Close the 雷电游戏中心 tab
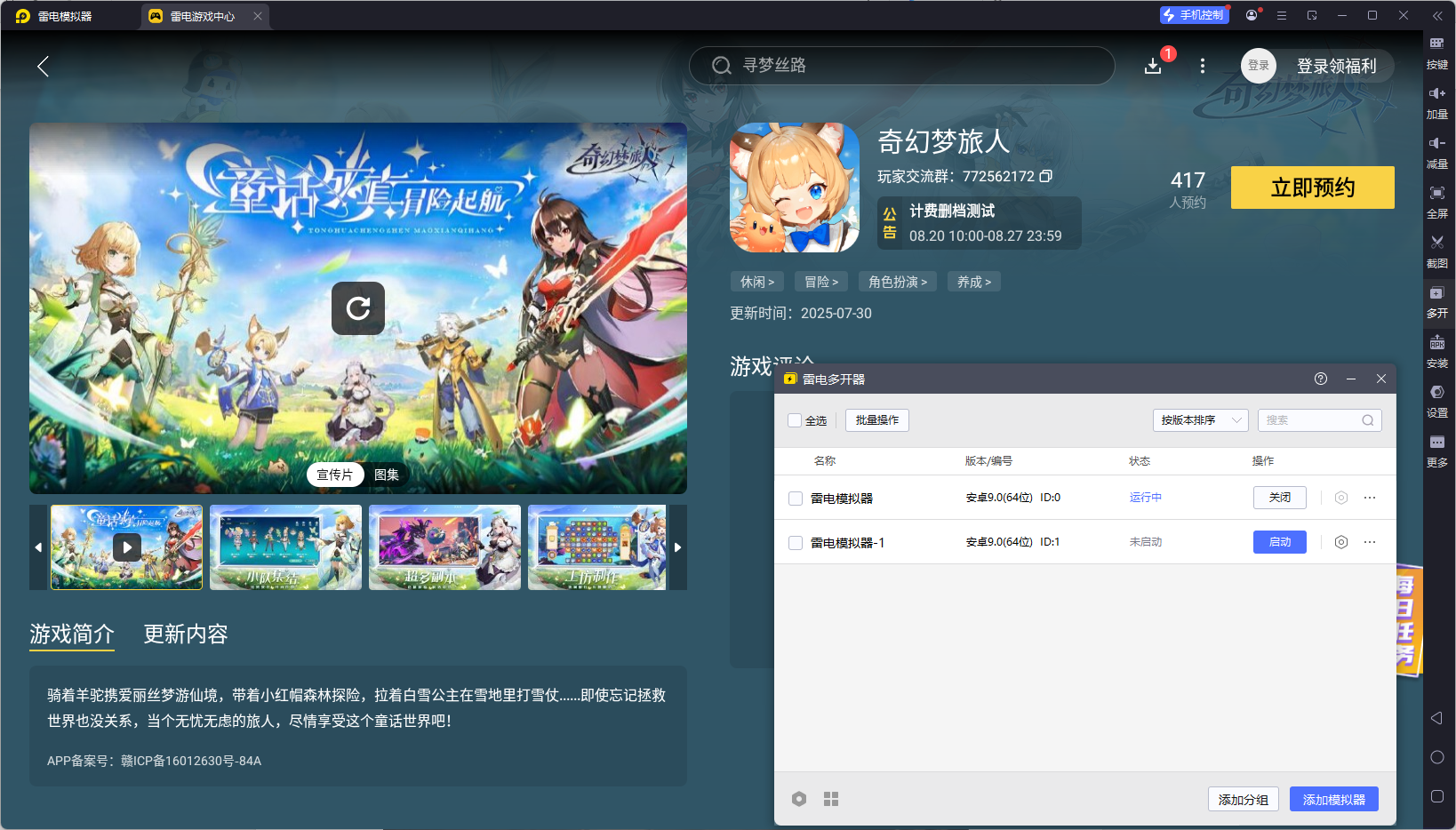Image resolution: width=1456 pixels, height=830 pixels. tap(258, 16)
